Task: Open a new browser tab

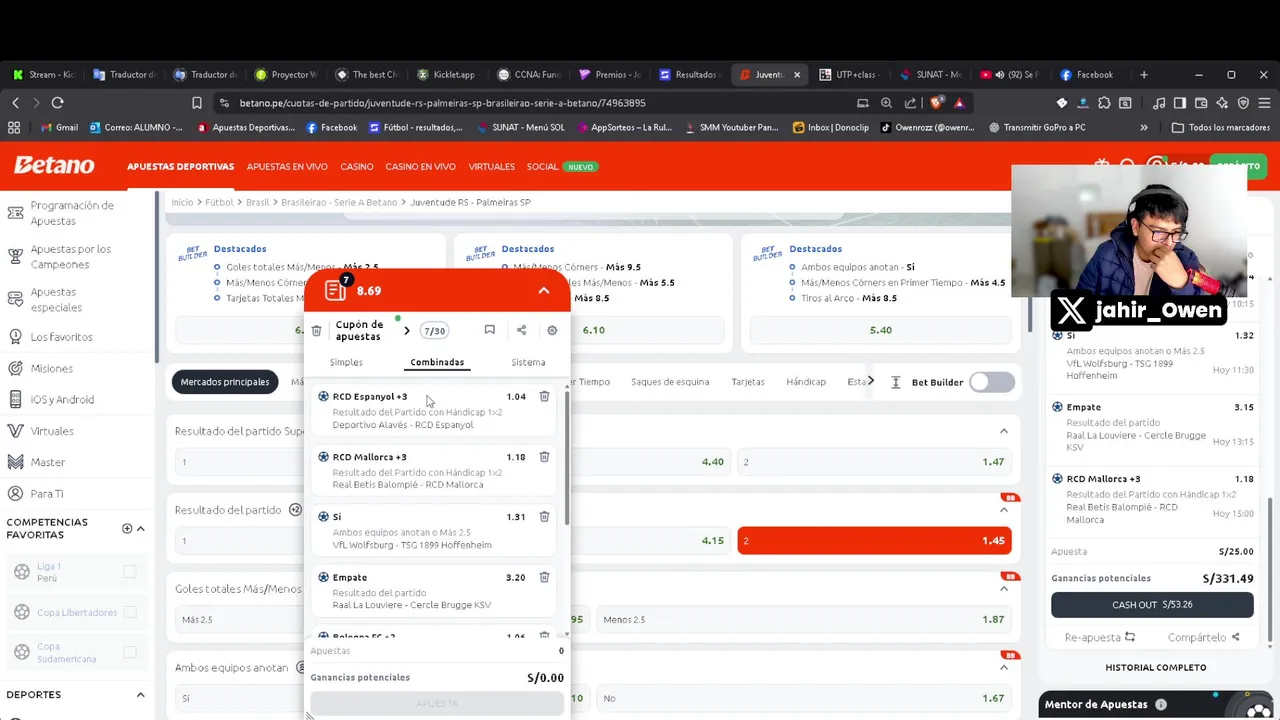Action: pos(1144,75)
